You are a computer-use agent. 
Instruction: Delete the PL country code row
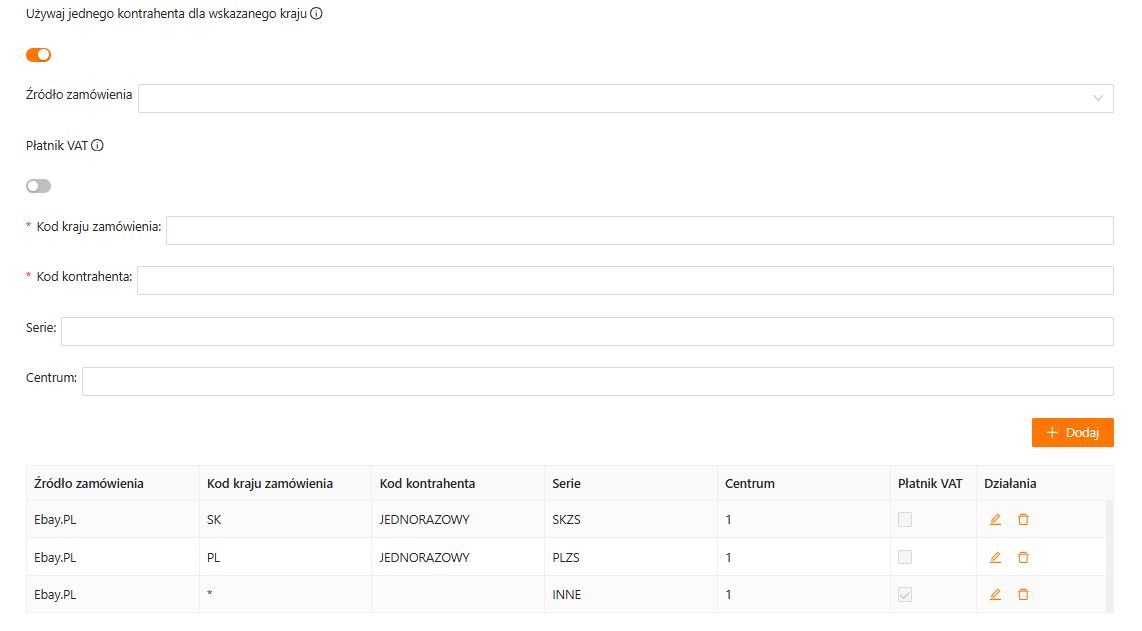click(1023, 557)
